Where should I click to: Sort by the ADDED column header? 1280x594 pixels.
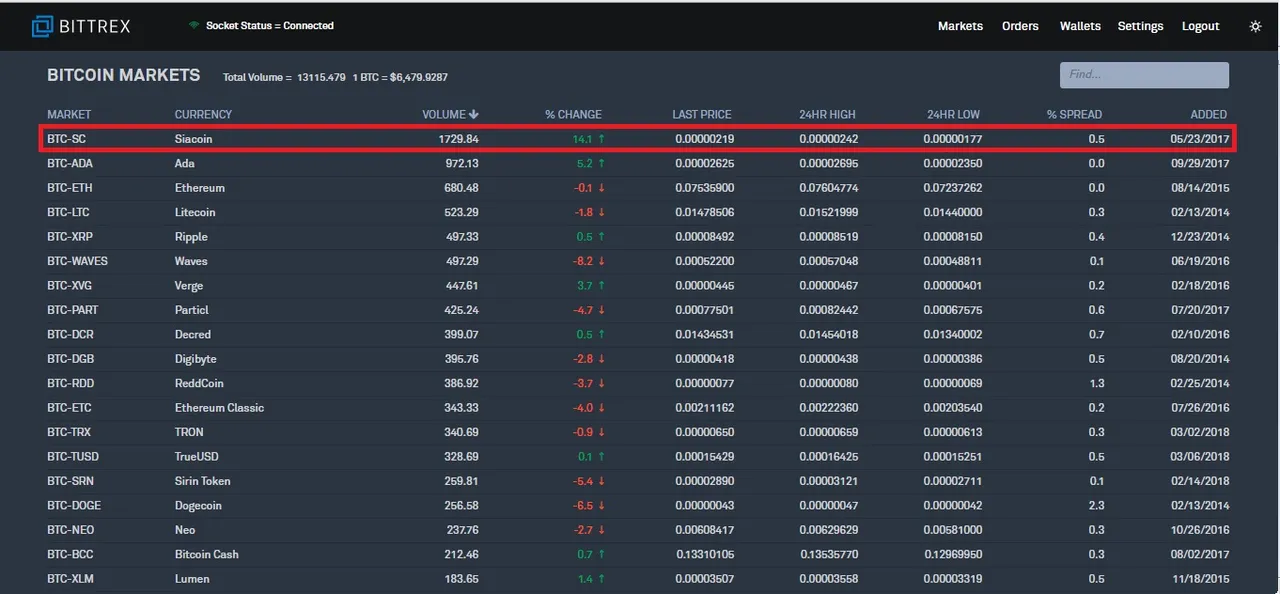1208,114
